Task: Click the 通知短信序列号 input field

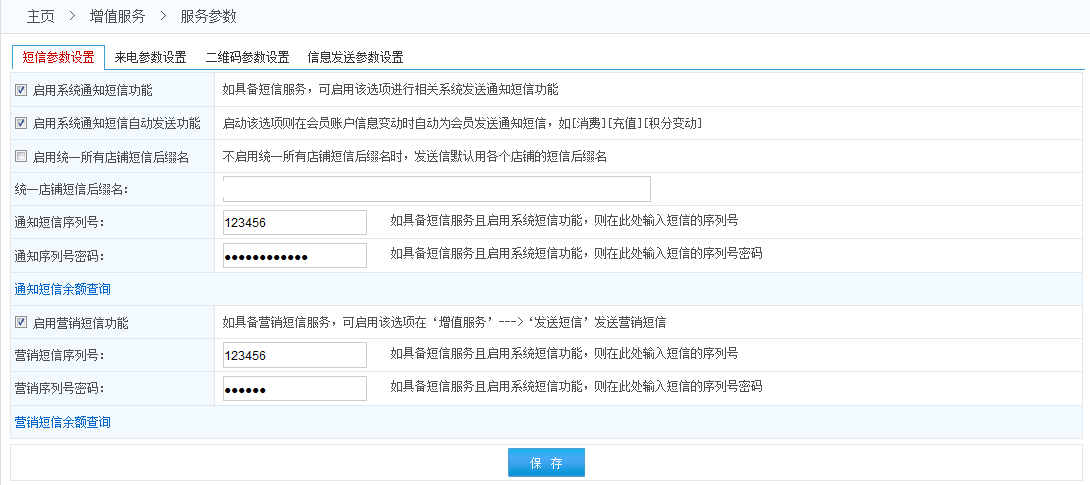Action: coord(294,222)
